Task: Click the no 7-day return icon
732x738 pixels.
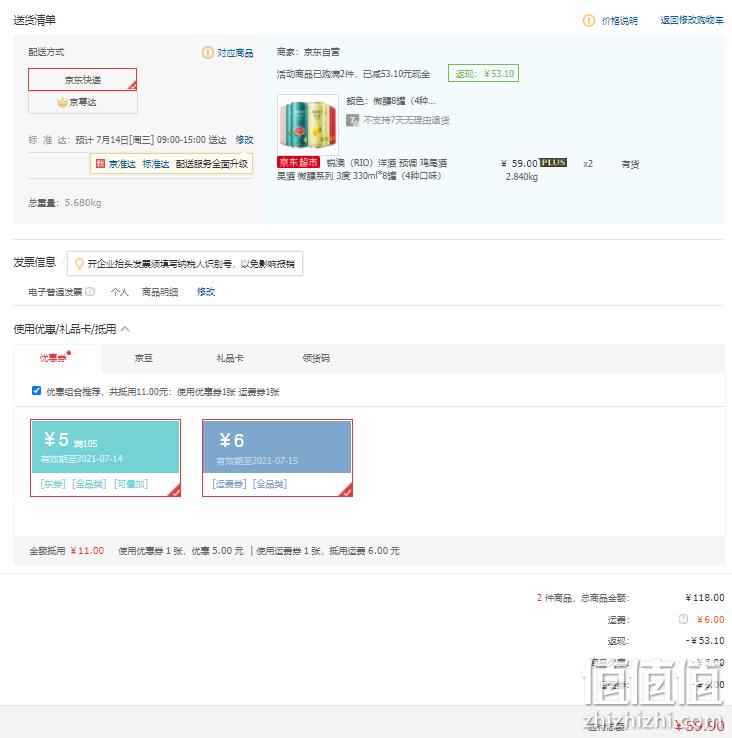Action: (x=352, y=120)
